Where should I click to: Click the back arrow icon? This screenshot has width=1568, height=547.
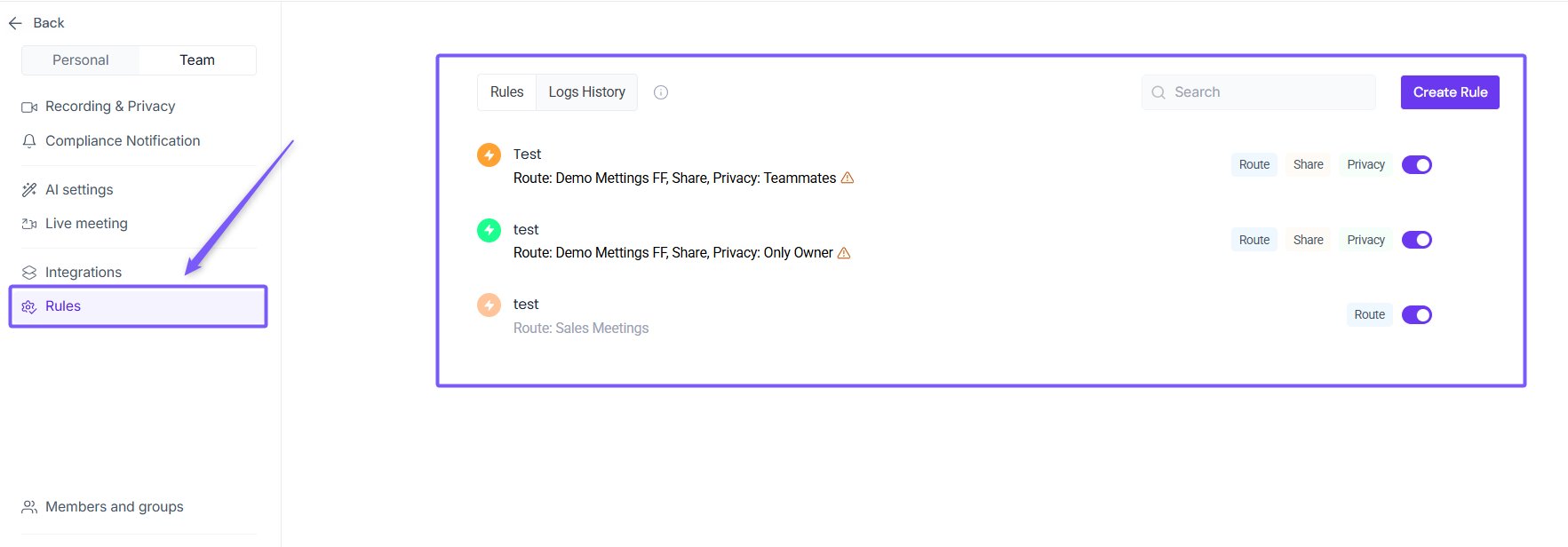pos(15,23)
